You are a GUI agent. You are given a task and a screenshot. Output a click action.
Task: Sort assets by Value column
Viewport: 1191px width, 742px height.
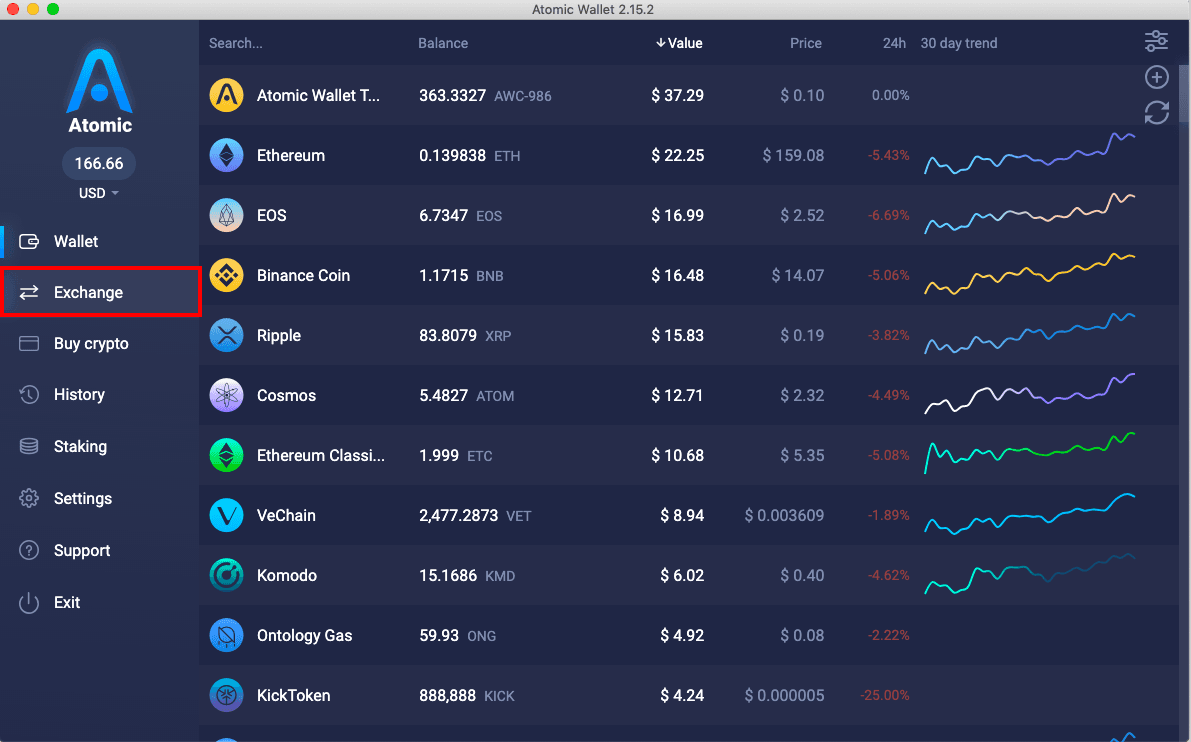(680, 43)
